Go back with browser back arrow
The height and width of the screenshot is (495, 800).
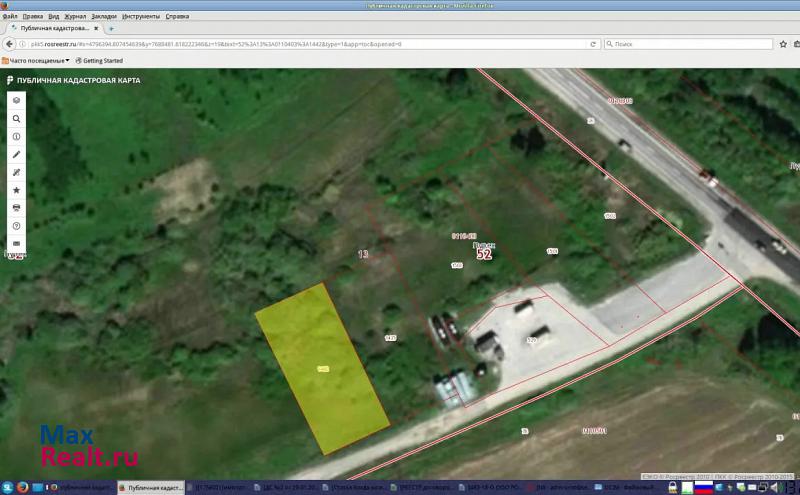(x=9, y=44)
